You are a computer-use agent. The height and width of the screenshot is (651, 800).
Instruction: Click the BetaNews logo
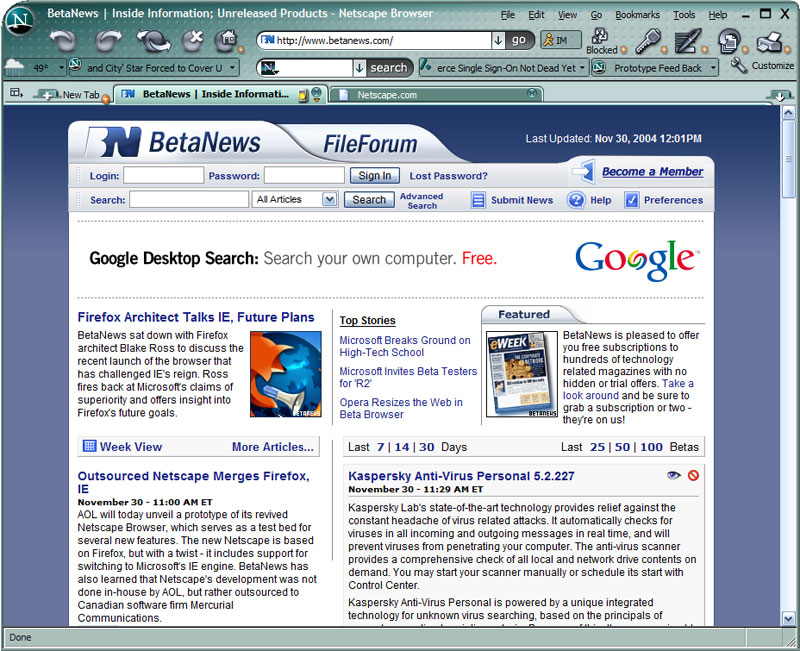tap(173, 142)
